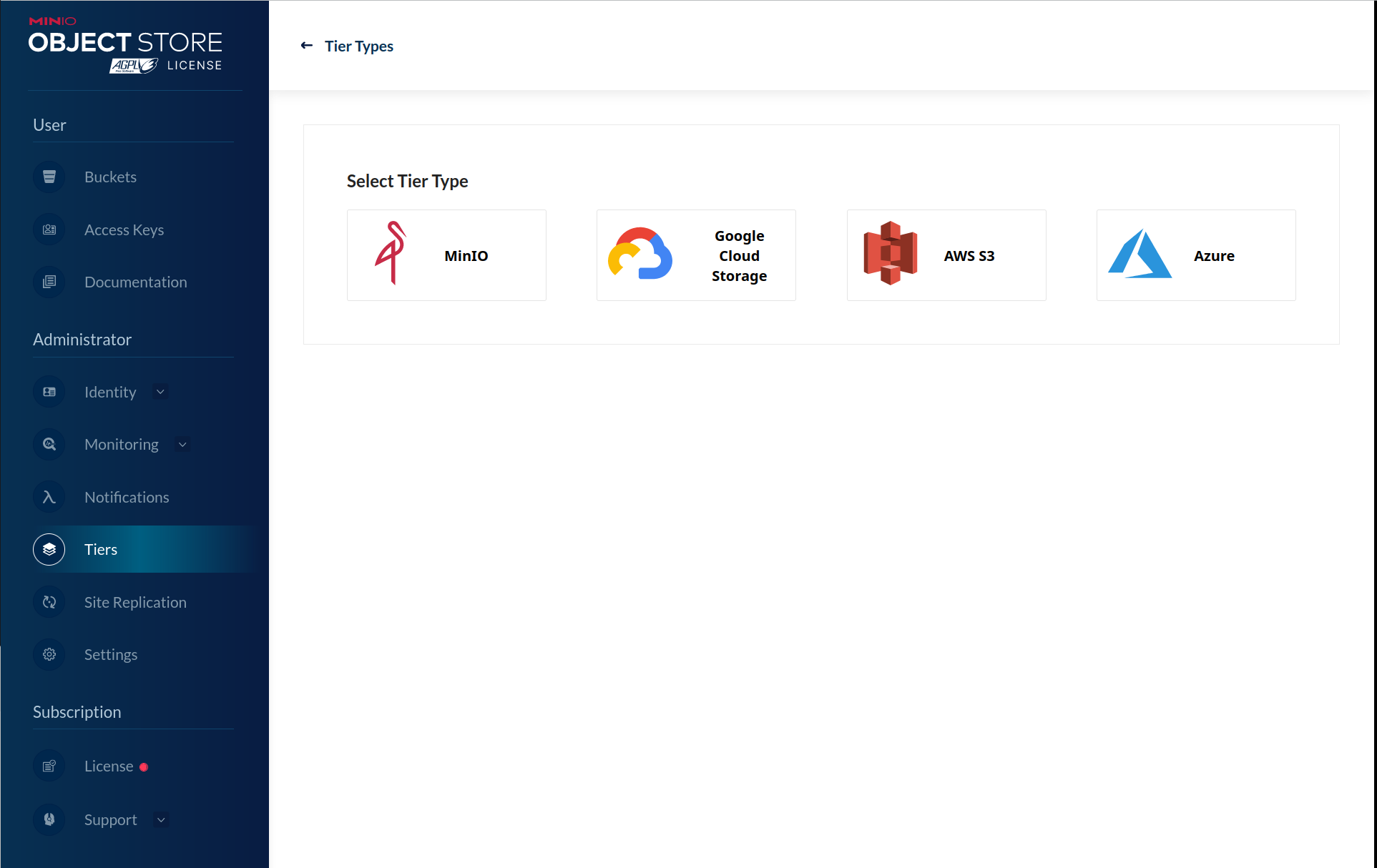This screenshot has width=1377, height=868.
Task: Click the Administrator section heading
Action: pyautogui.click(x=82, y=340)
